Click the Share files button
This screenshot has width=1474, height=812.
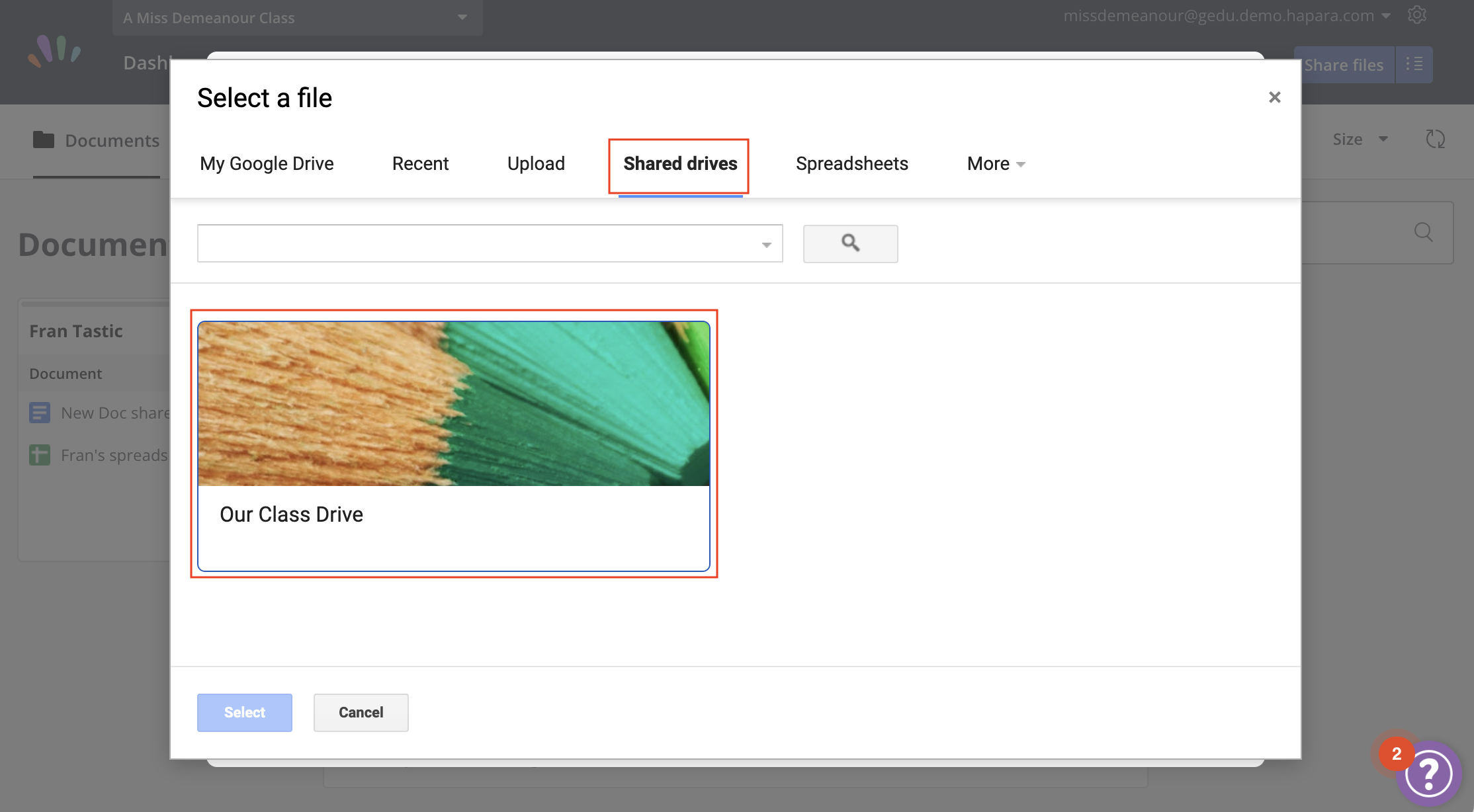point(1344,65)
